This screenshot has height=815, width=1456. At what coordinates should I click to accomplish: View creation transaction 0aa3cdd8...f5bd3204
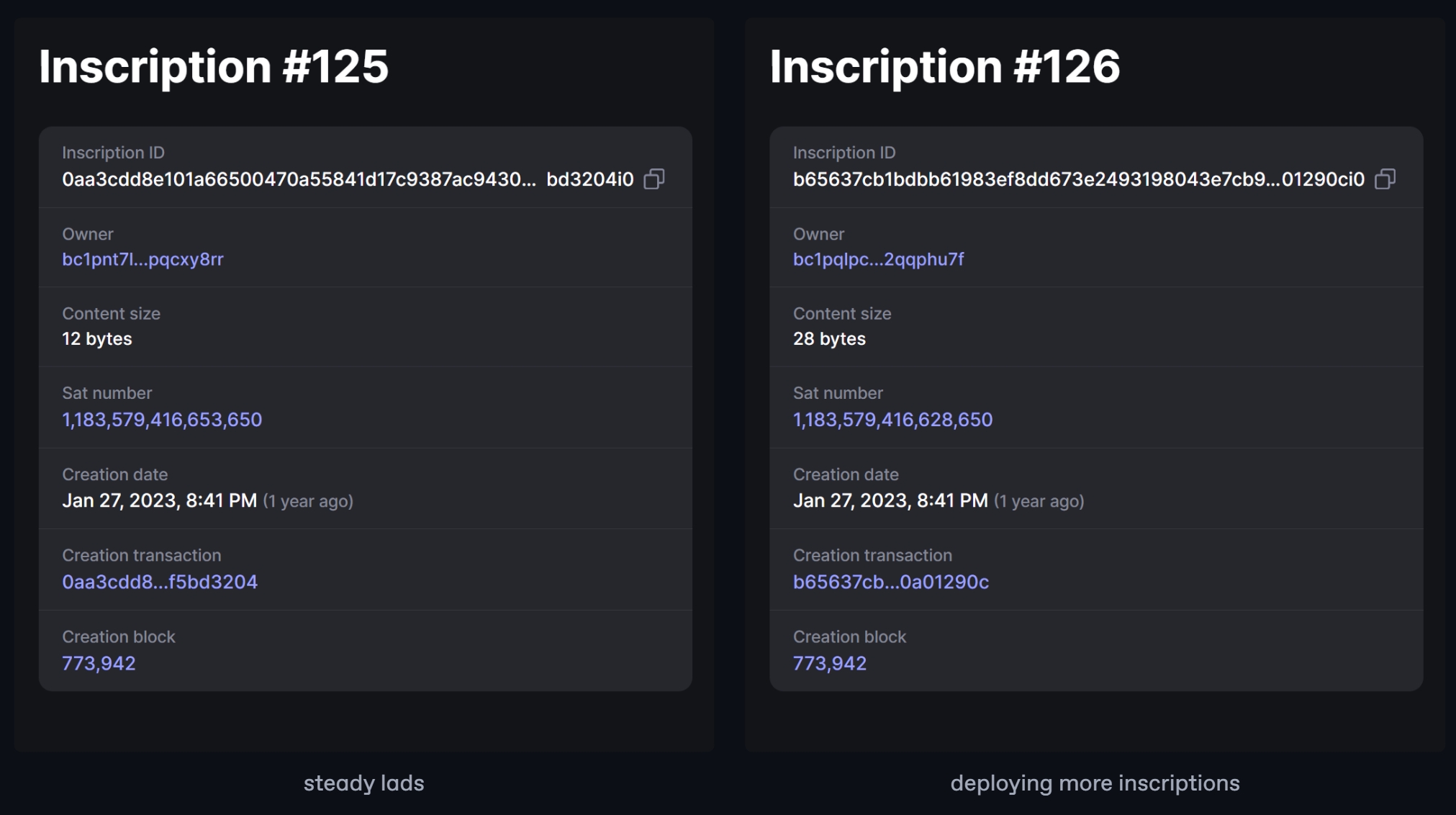[160, 582]
